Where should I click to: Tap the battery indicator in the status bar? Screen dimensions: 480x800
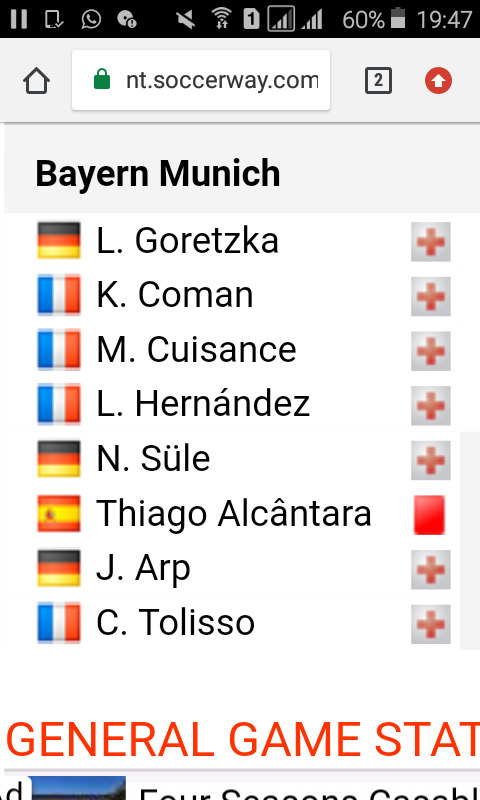[x=397, y=18]
